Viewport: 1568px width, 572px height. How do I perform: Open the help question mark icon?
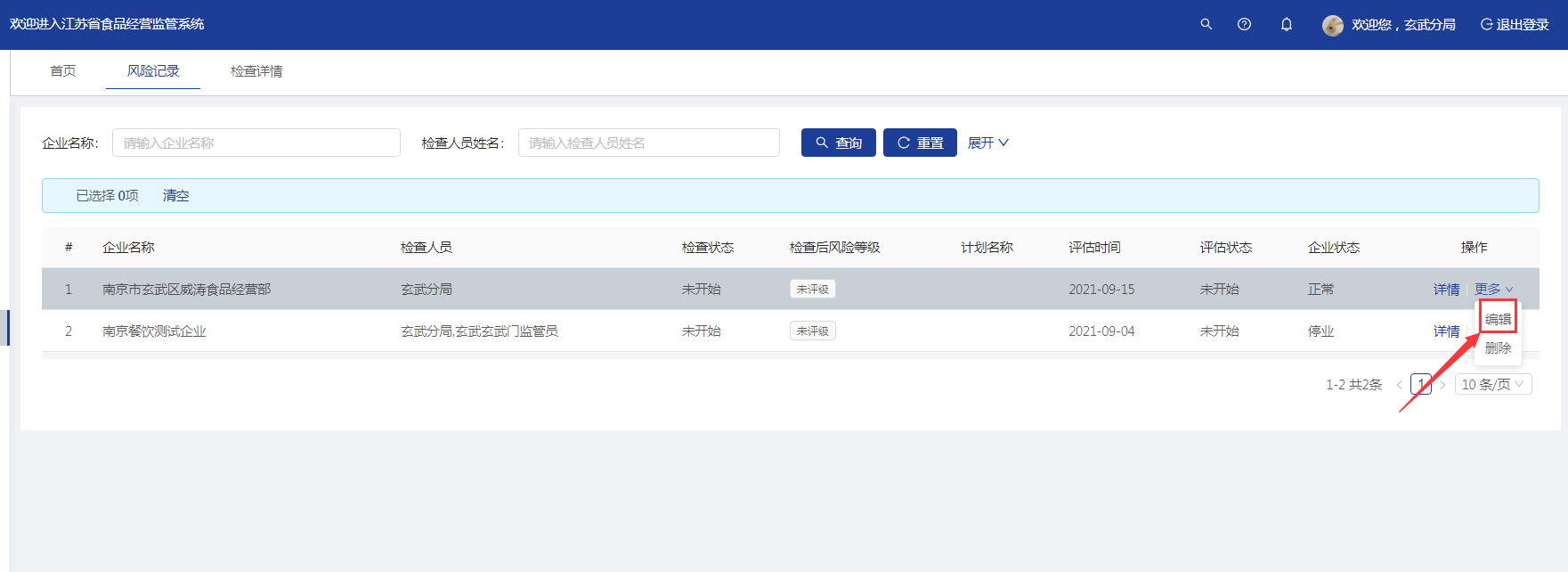tap(1244, 24)
